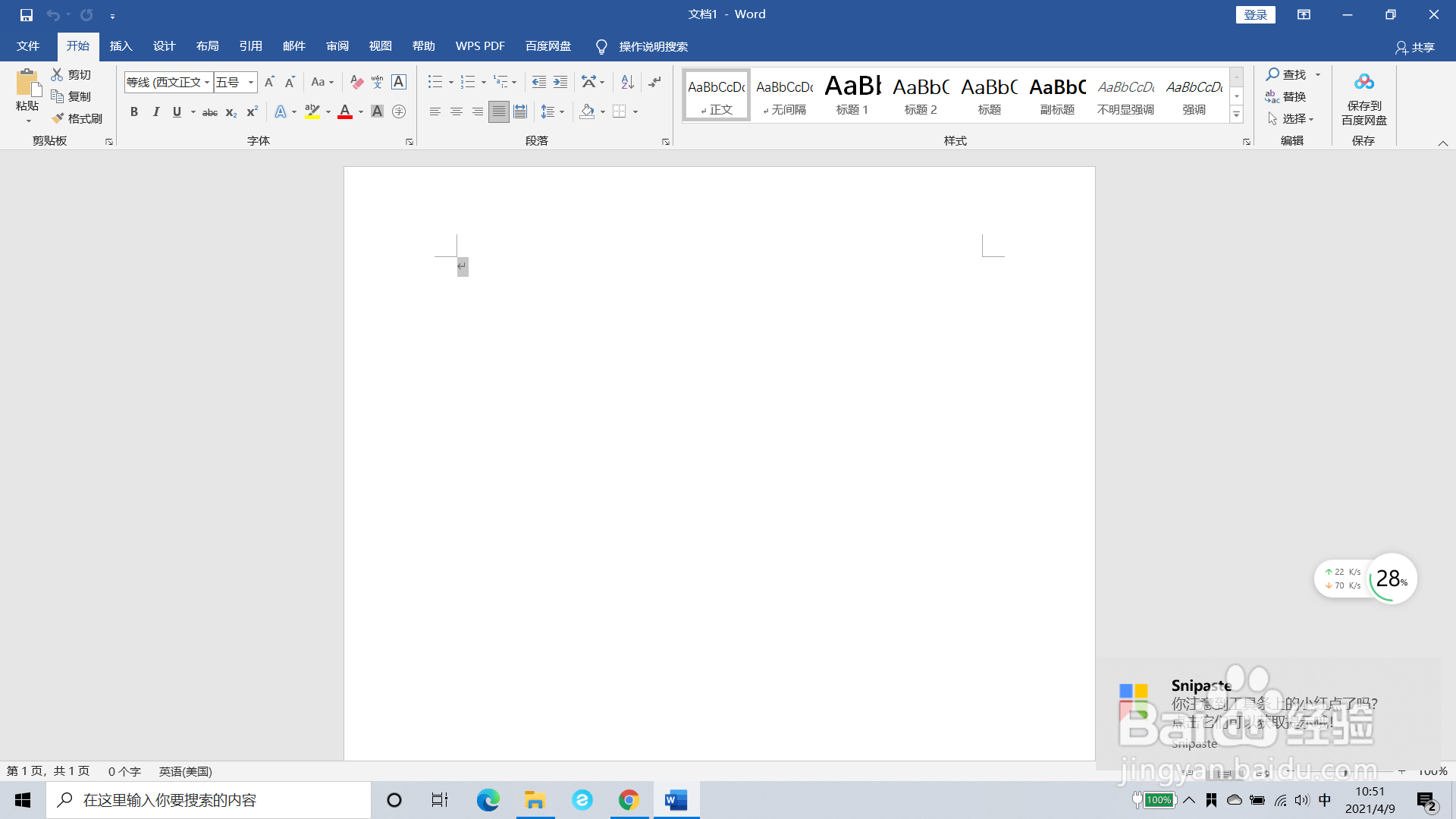Click the increase indent icon

[x=560, y=82]
